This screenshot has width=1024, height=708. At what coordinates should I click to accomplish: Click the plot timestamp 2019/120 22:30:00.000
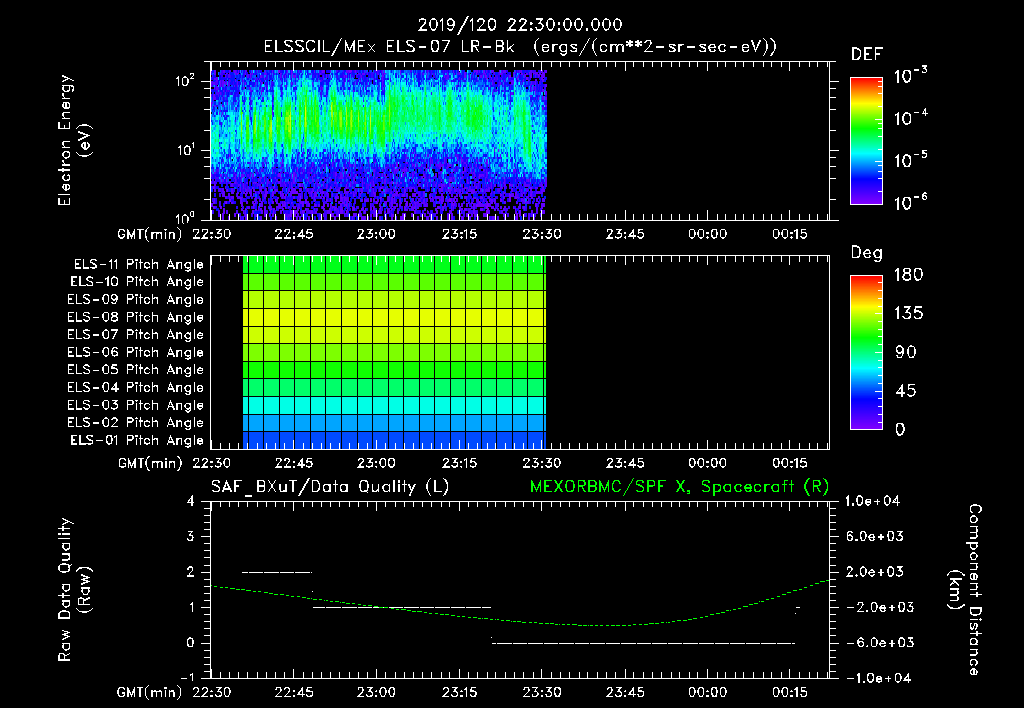tap(520, 25)
